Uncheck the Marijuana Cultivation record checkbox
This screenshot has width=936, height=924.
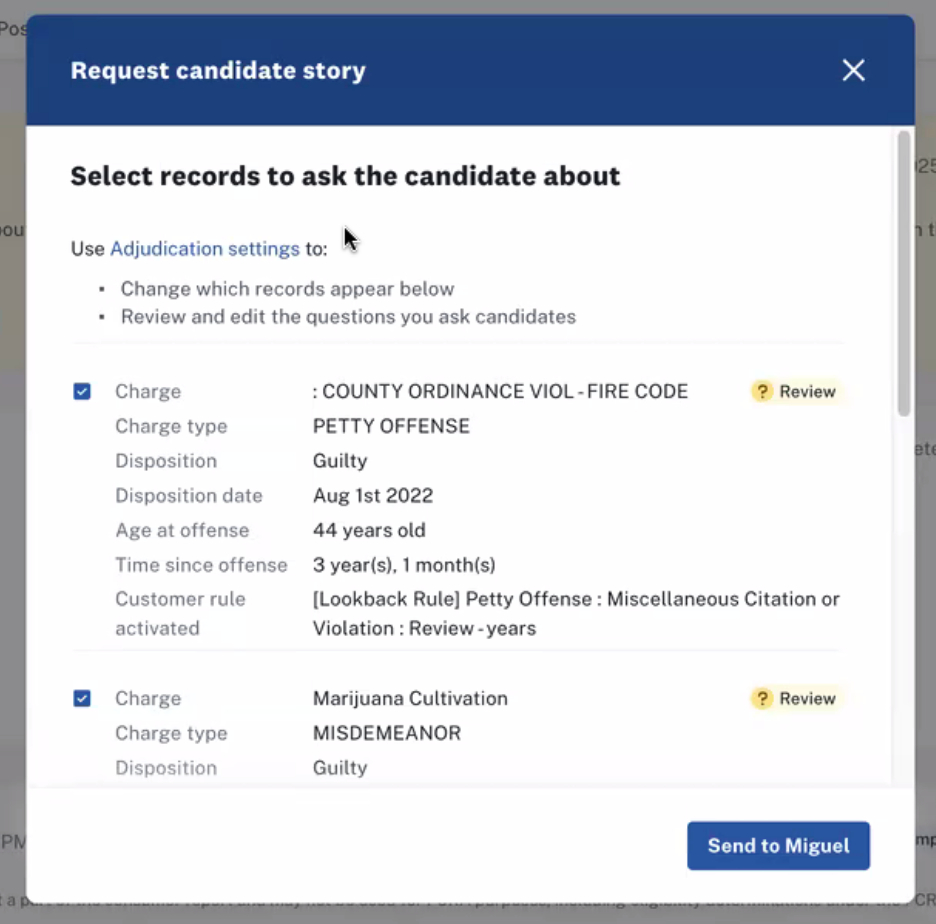pyautogui.click(x=82, y=699)
